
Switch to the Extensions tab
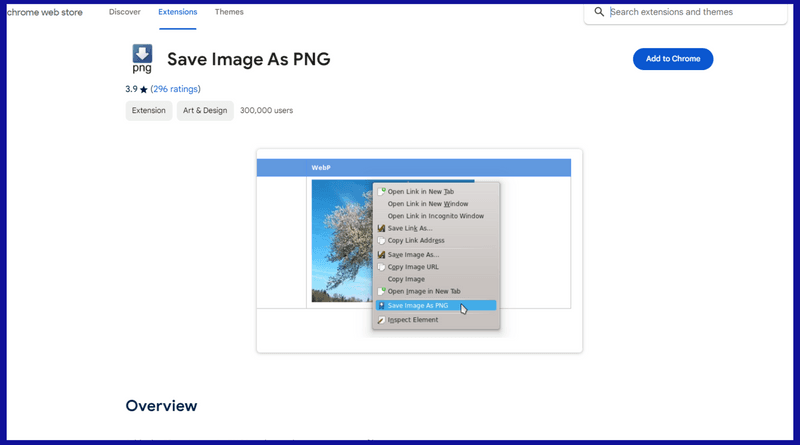pyautogui.click(x=178, y=12)
